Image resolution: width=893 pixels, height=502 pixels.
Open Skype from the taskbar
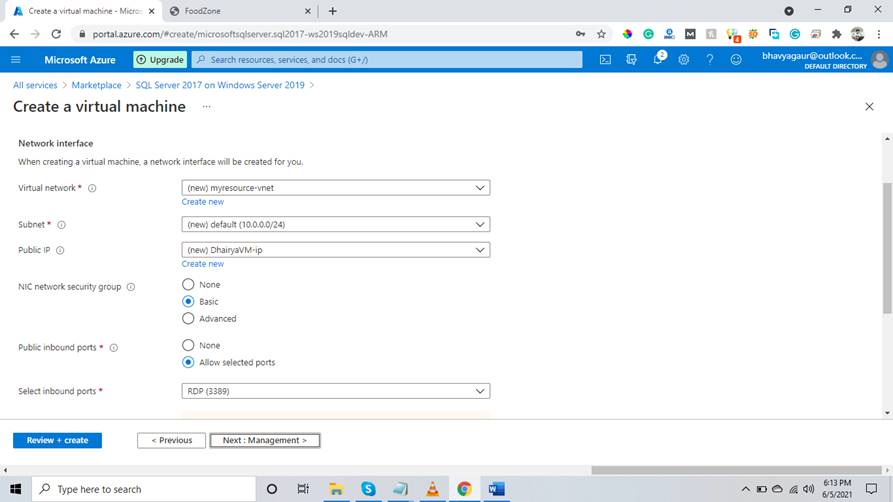tap(368, 489)
